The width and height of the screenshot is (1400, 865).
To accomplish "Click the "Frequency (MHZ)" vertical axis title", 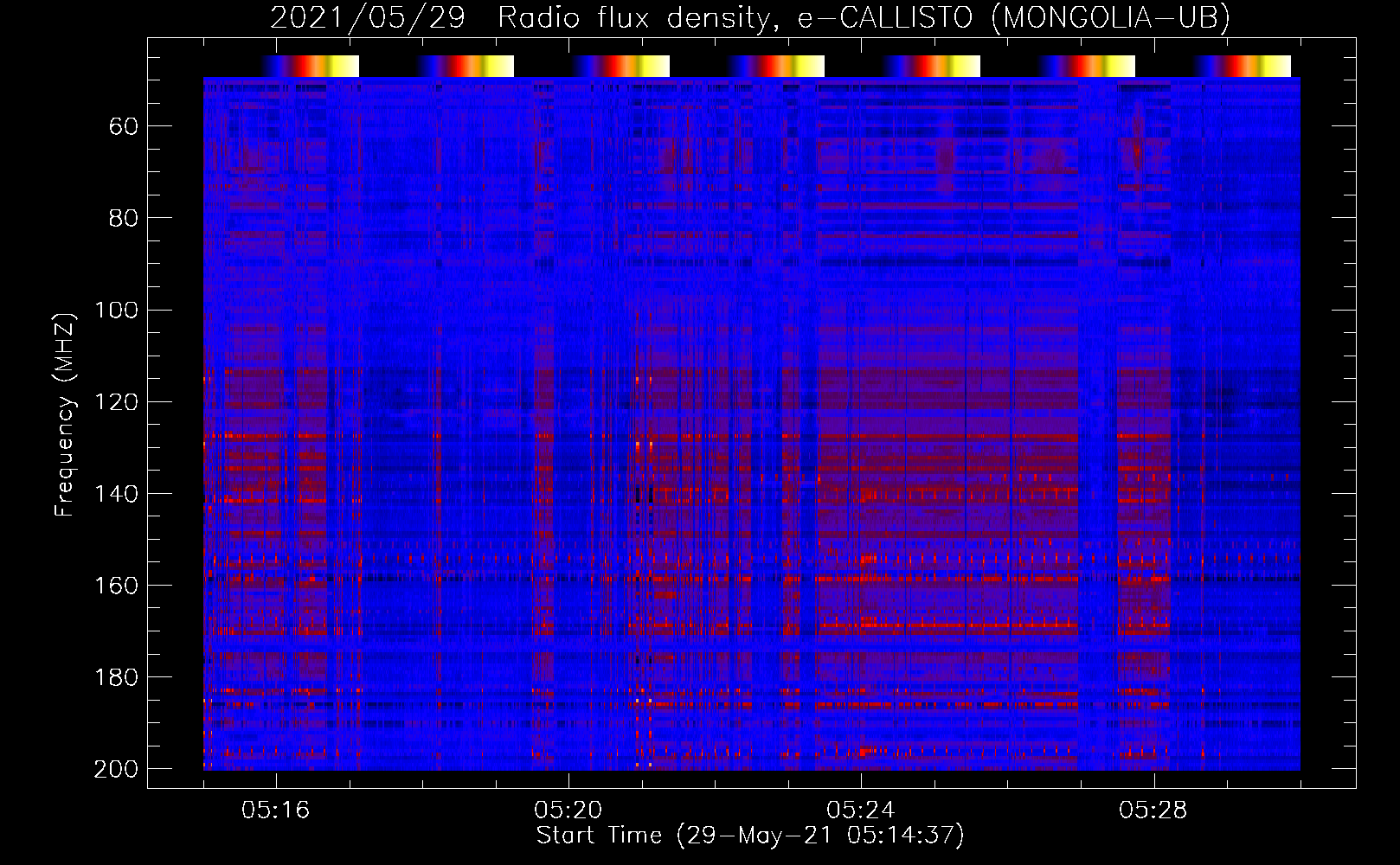I will point(65,414).
